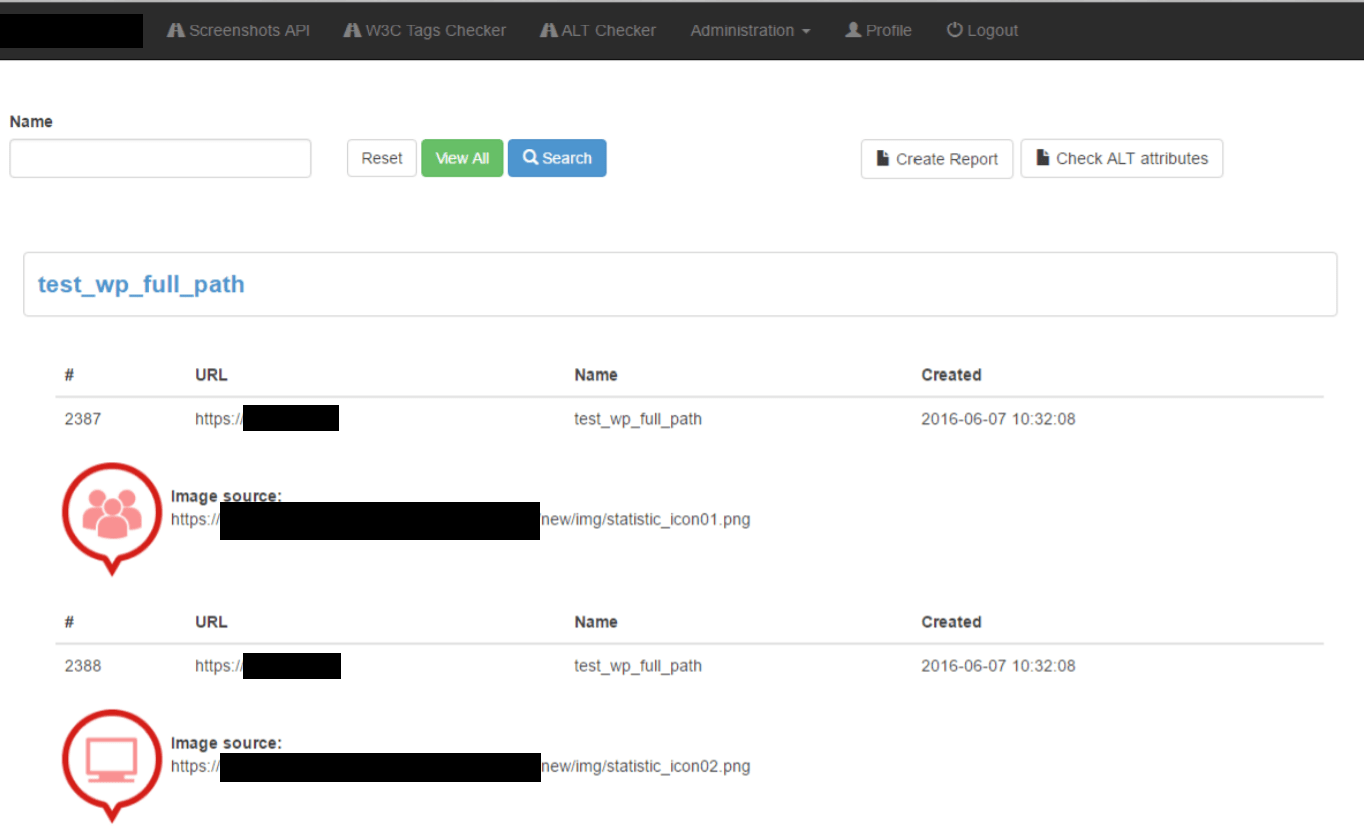
Task: Click the URL in row 2387
Action: pos(267,419)
